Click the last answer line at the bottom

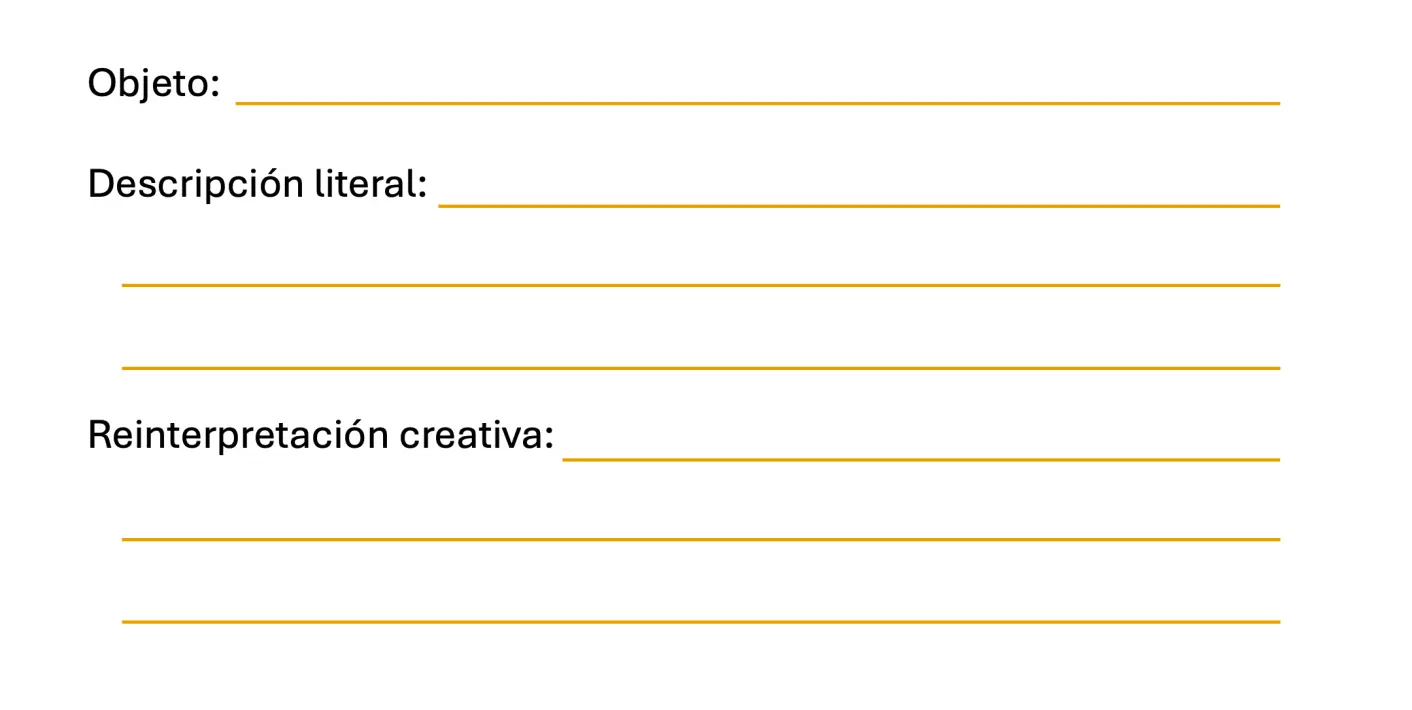[700, 621]
